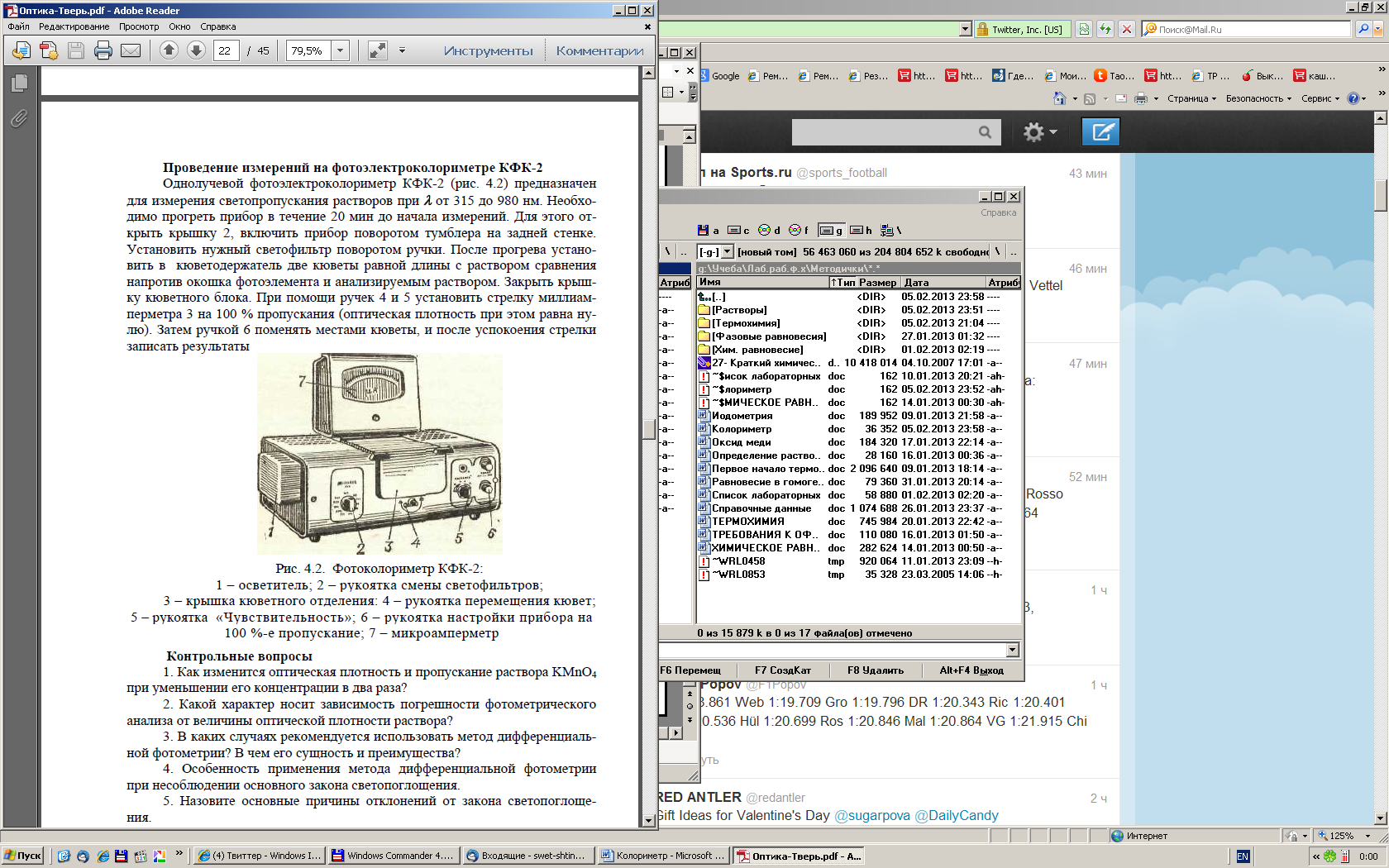Click the F7 СоздКат button
Viewport: 1389px width, 868px height.
click(x=782, y=670)
